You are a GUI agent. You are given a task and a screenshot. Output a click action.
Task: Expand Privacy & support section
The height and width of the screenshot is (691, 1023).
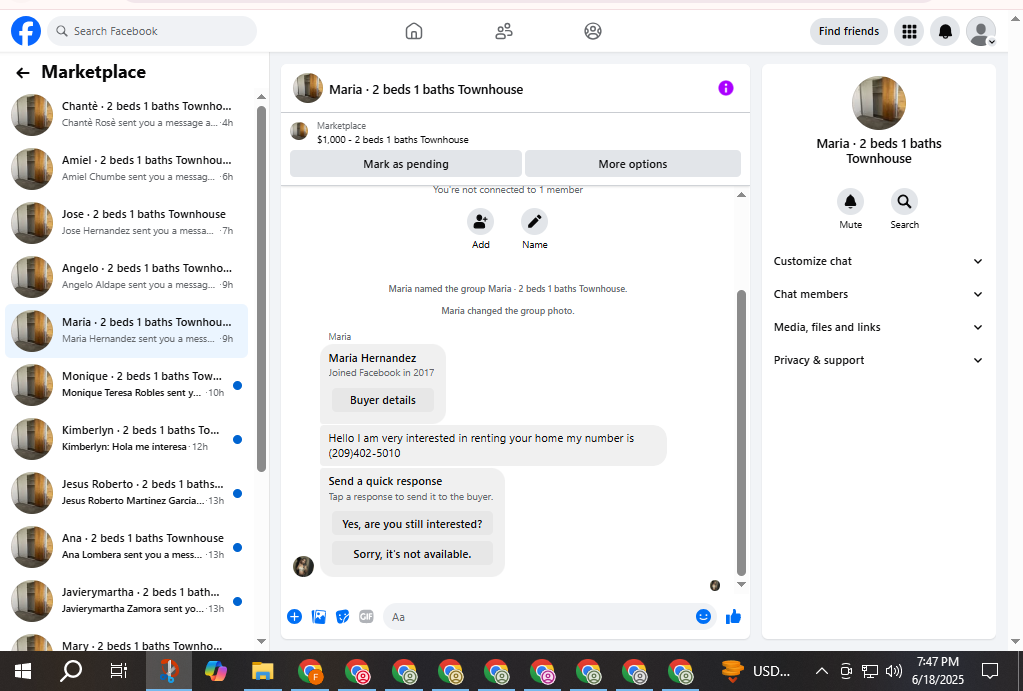coord(878,360)
